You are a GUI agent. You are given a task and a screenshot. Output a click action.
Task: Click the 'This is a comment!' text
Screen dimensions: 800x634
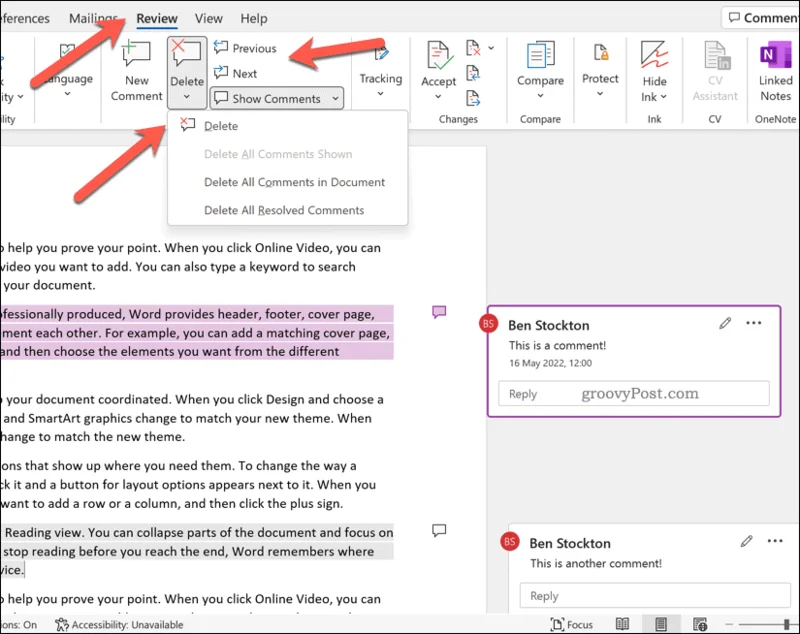(557, 345)
